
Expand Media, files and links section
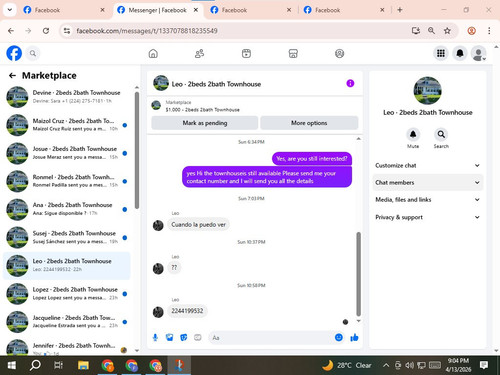[x=428, y=200]
